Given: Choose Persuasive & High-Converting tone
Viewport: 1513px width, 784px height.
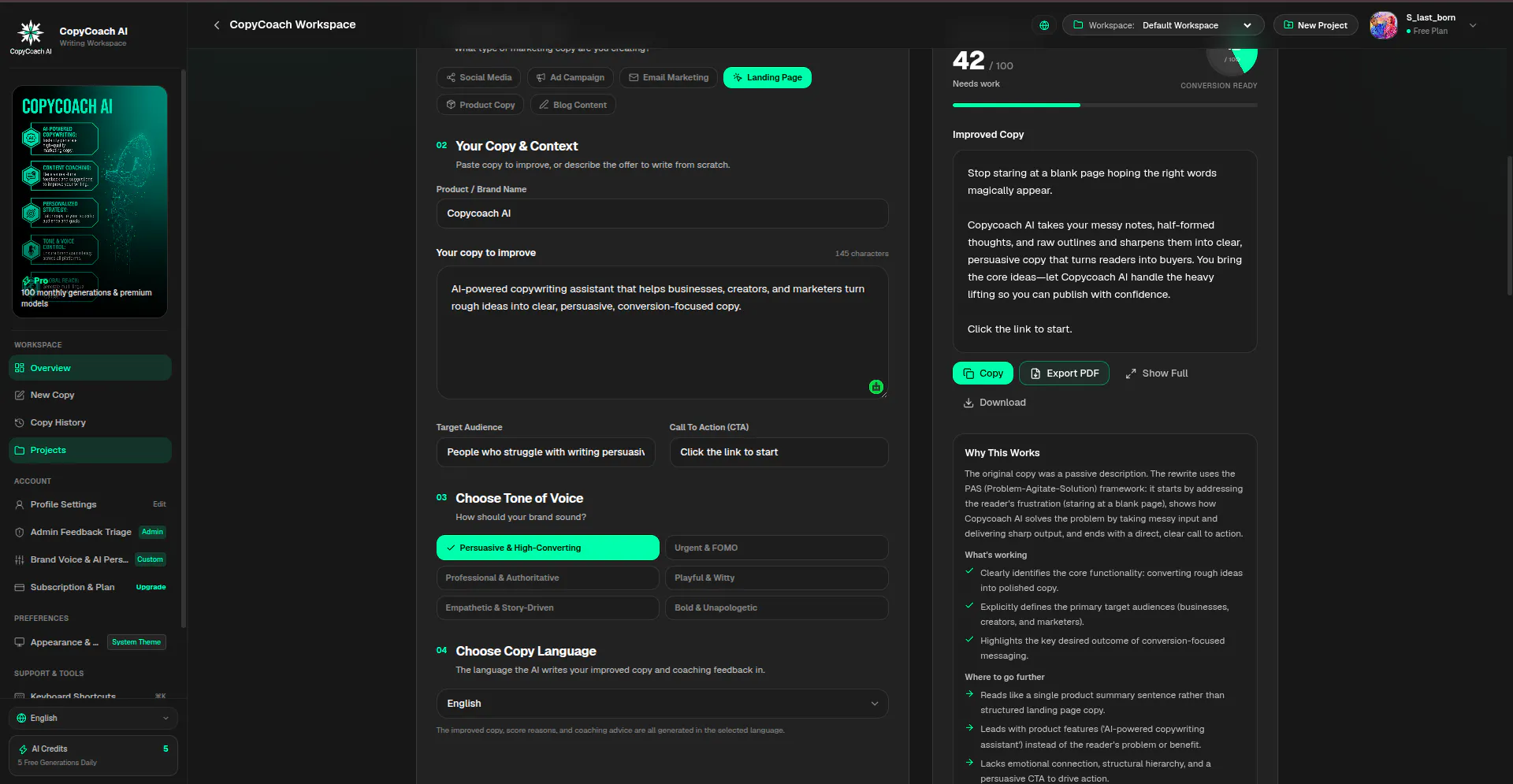Looking at the screenshot, I should (x=548, y=548).
